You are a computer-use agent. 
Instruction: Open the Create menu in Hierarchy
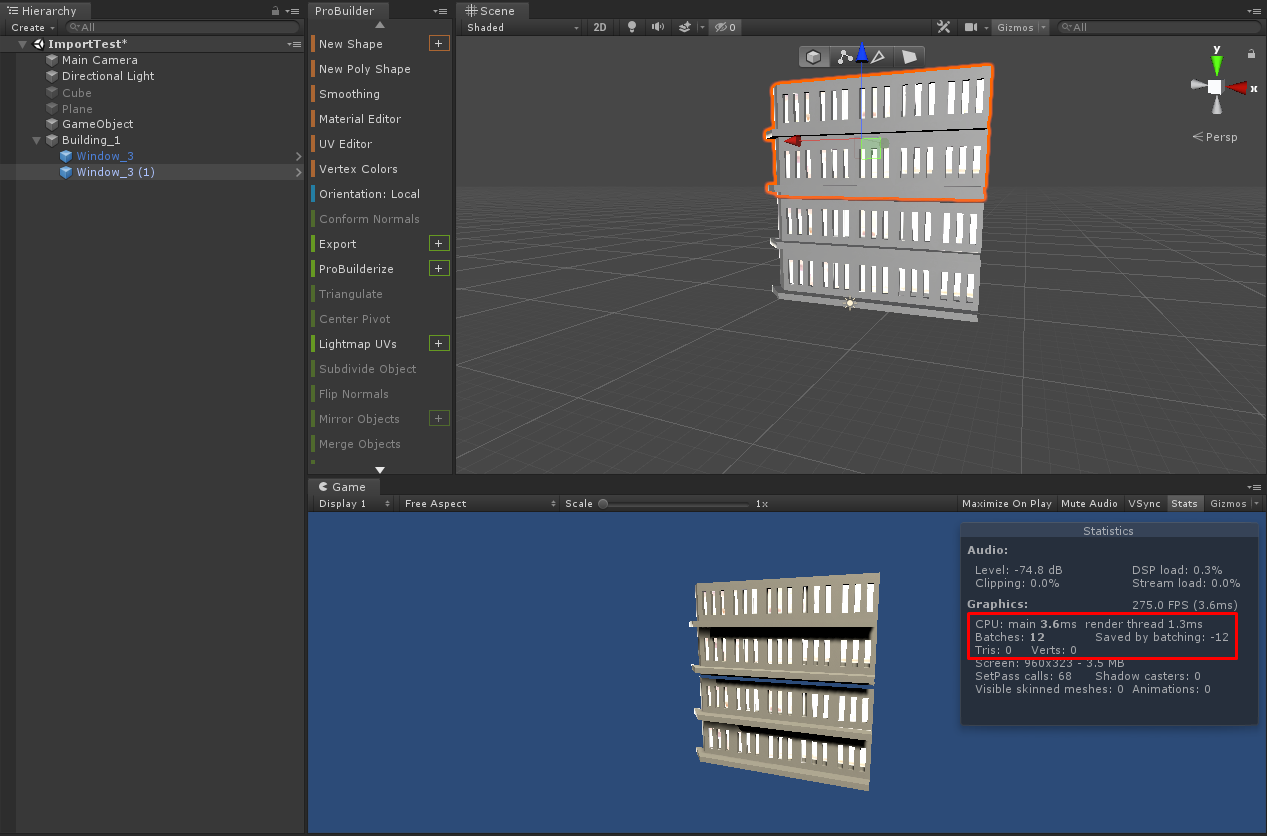click(29, 27)
